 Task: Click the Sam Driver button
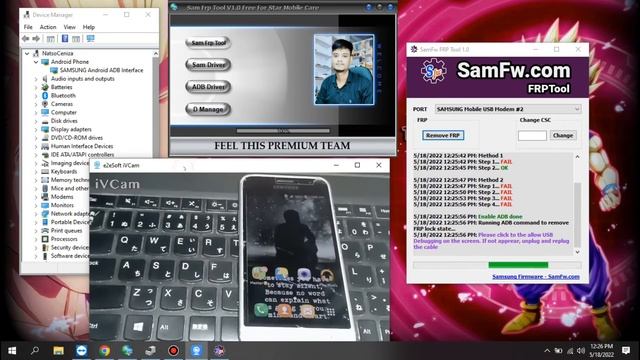(x=208, y=64)
